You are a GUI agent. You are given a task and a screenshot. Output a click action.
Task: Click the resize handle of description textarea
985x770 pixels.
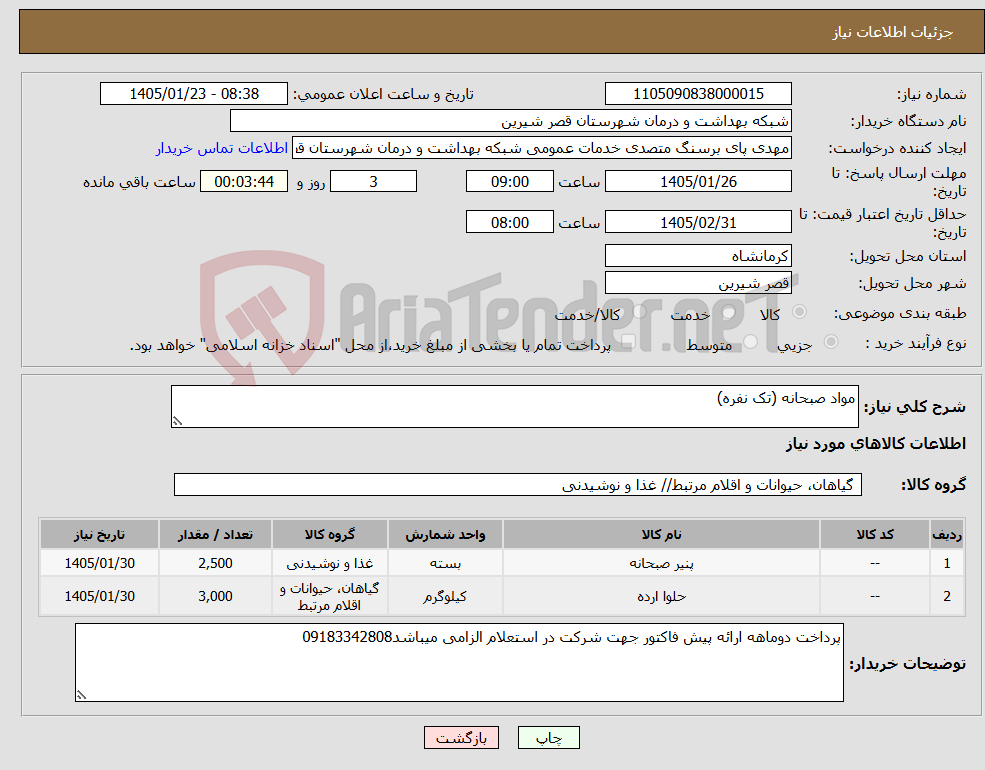177,421
